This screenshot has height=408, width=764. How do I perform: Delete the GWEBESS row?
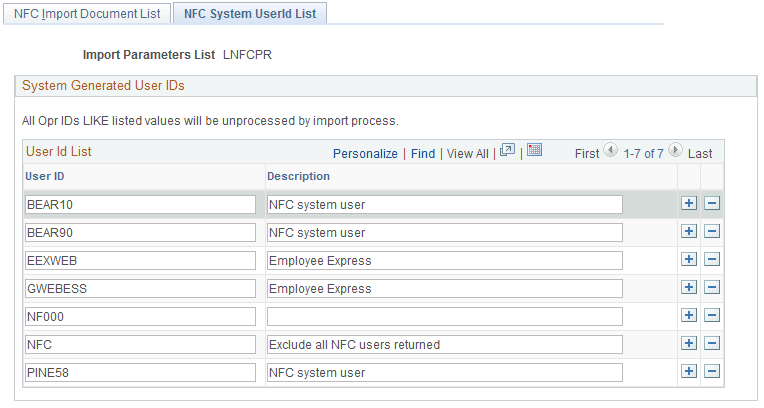[x=712, y=288]
